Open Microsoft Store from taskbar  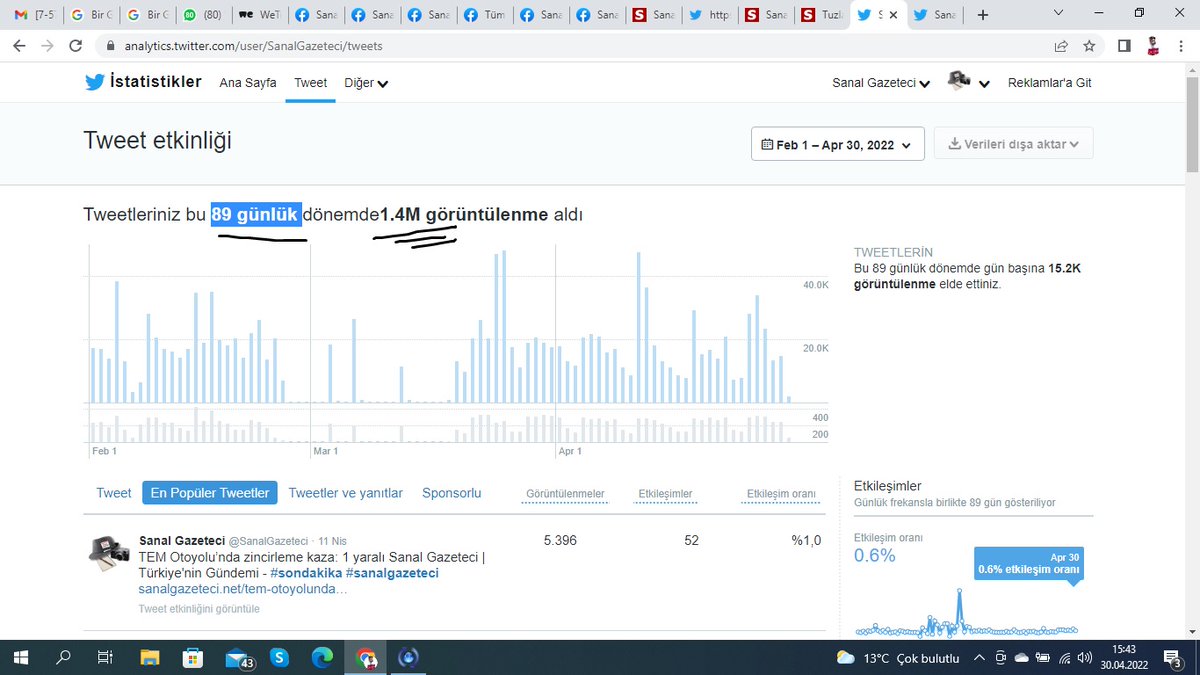(x=193, y=657)
